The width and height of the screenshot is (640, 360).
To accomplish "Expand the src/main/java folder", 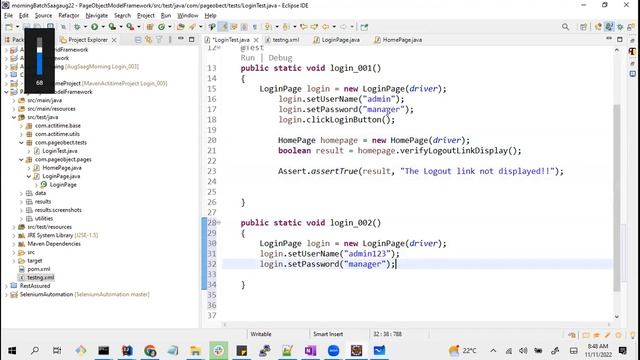I will pyautogui.click(x=14, y=100).
